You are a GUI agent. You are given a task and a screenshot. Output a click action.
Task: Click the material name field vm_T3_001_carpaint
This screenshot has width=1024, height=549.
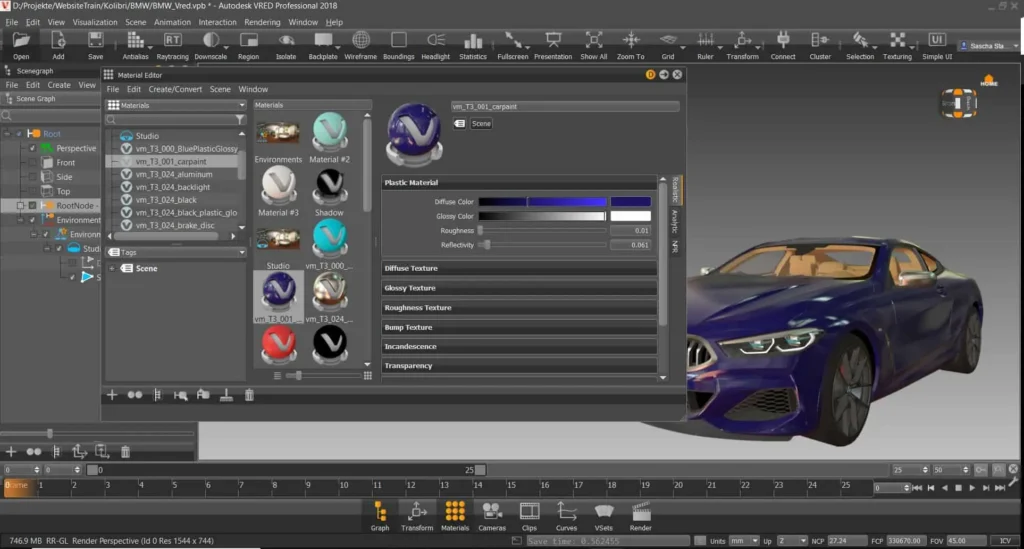565,106
